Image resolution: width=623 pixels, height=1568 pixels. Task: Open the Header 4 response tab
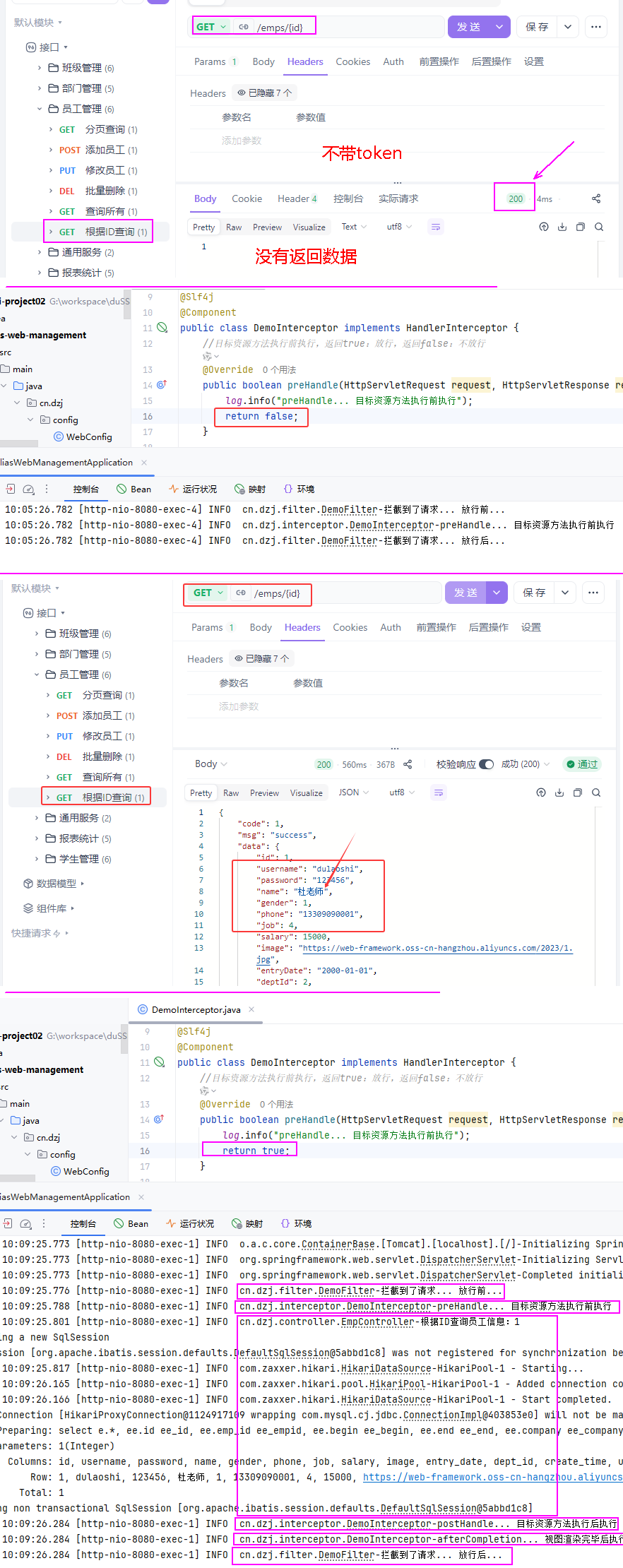point(297,198)
